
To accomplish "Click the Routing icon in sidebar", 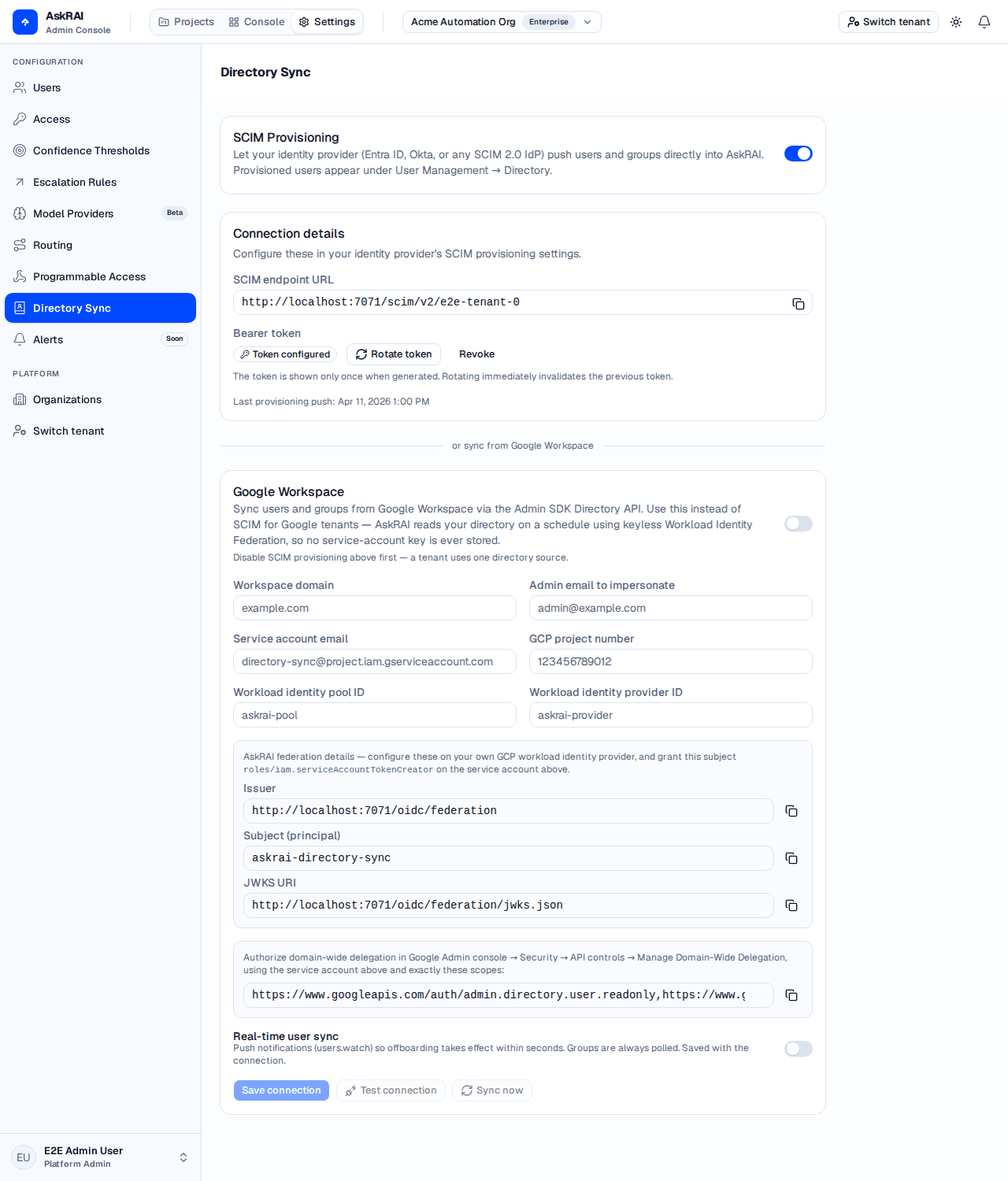I will coord(20,245).
